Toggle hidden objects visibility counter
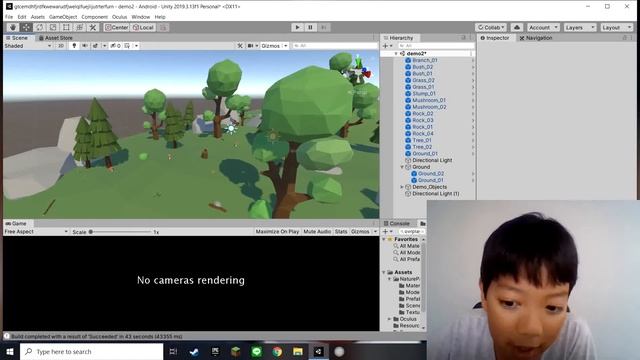Viewport: 640px width, 360px height. [x=116, y=46]
